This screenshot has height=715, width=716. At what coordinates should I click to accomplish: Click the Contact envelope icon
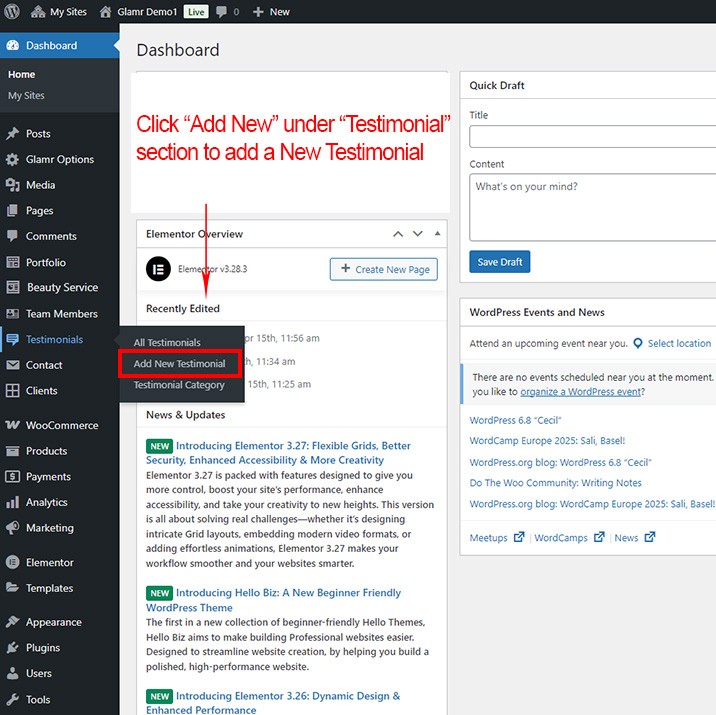click(x=13, y=365)
